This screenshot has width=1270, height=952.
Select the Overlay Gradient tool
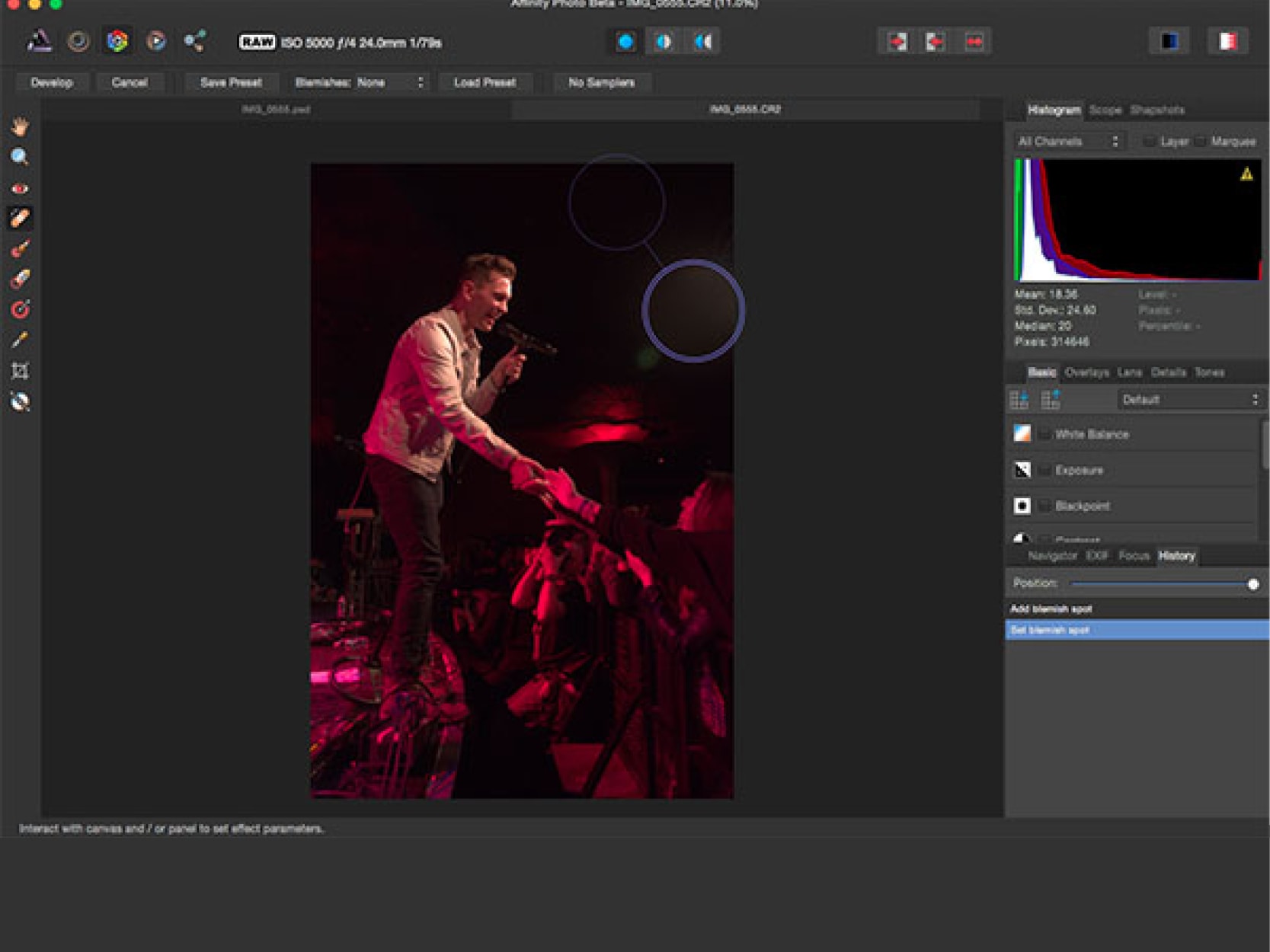point(20,309)
